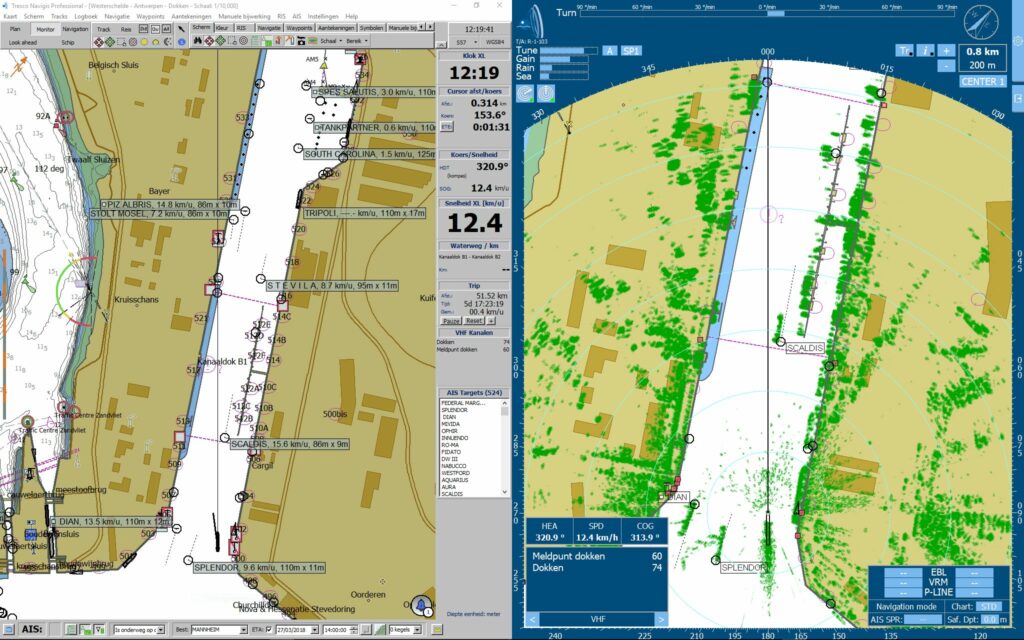Click the bell notification icon on the chart
This screenshot has height=640, width=1024.
pyautogui.click(x=421, y=604)
